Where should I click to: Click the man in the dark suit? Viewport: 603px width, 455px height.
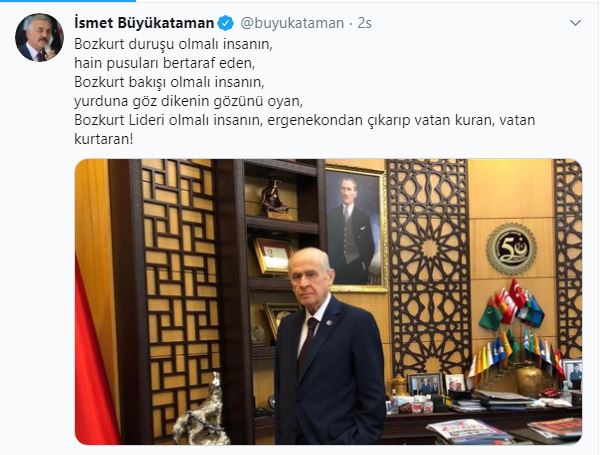[x=329, y=346]
